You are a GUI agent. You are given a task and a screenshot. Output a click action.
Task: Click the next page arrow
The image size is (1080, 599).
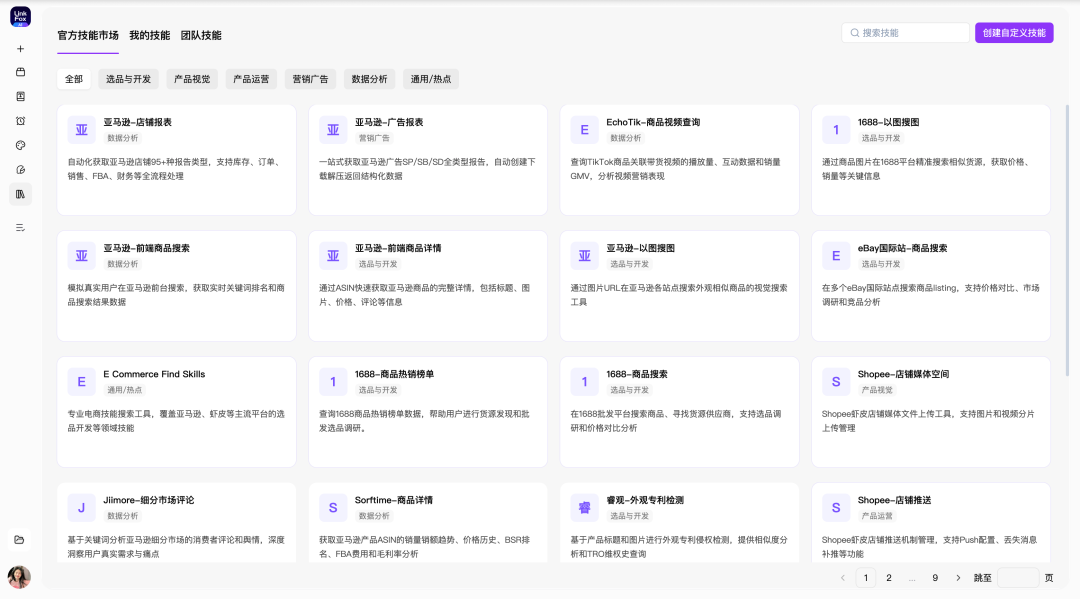pos(958,578)
